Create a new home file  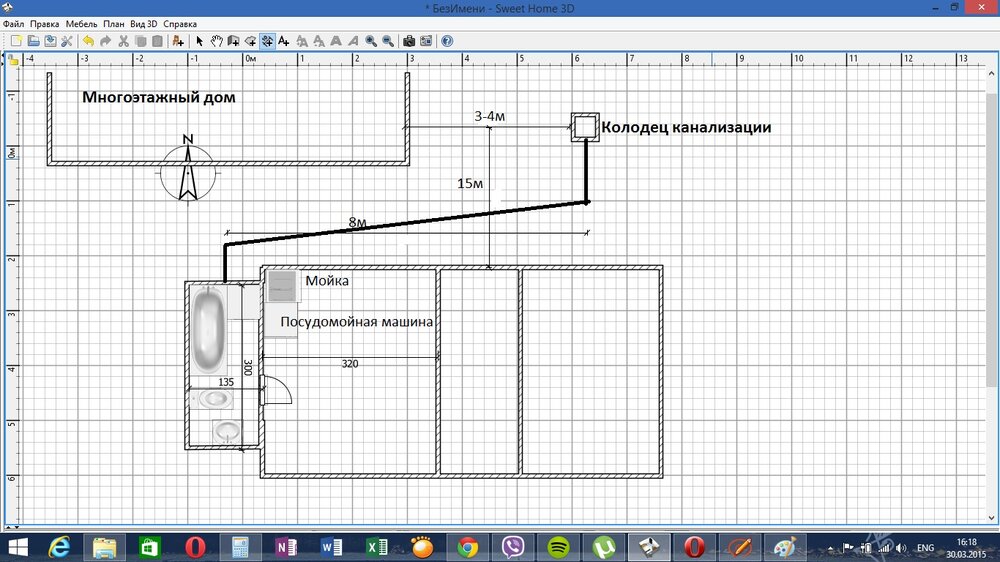point(16,41)
